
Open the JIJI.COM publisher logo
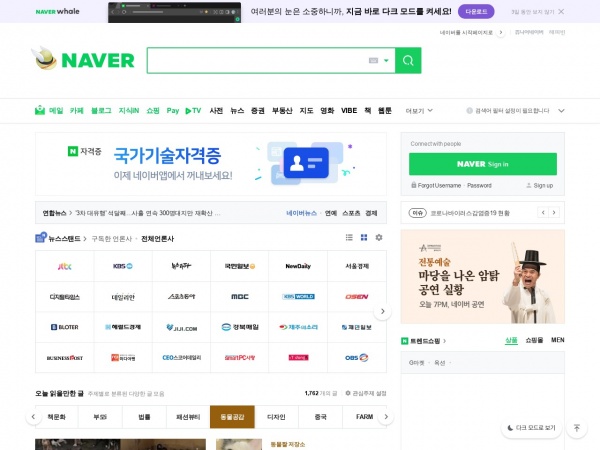point(181,327)
